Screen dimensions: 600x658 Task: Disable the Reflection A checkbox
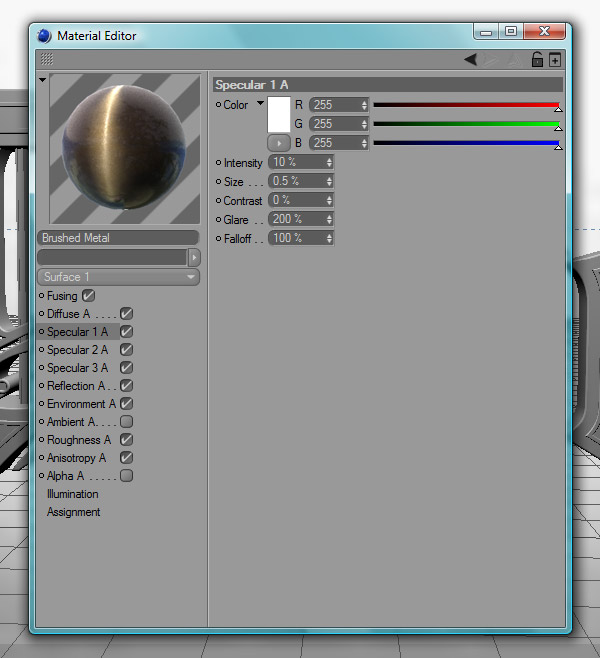[126, 385]
